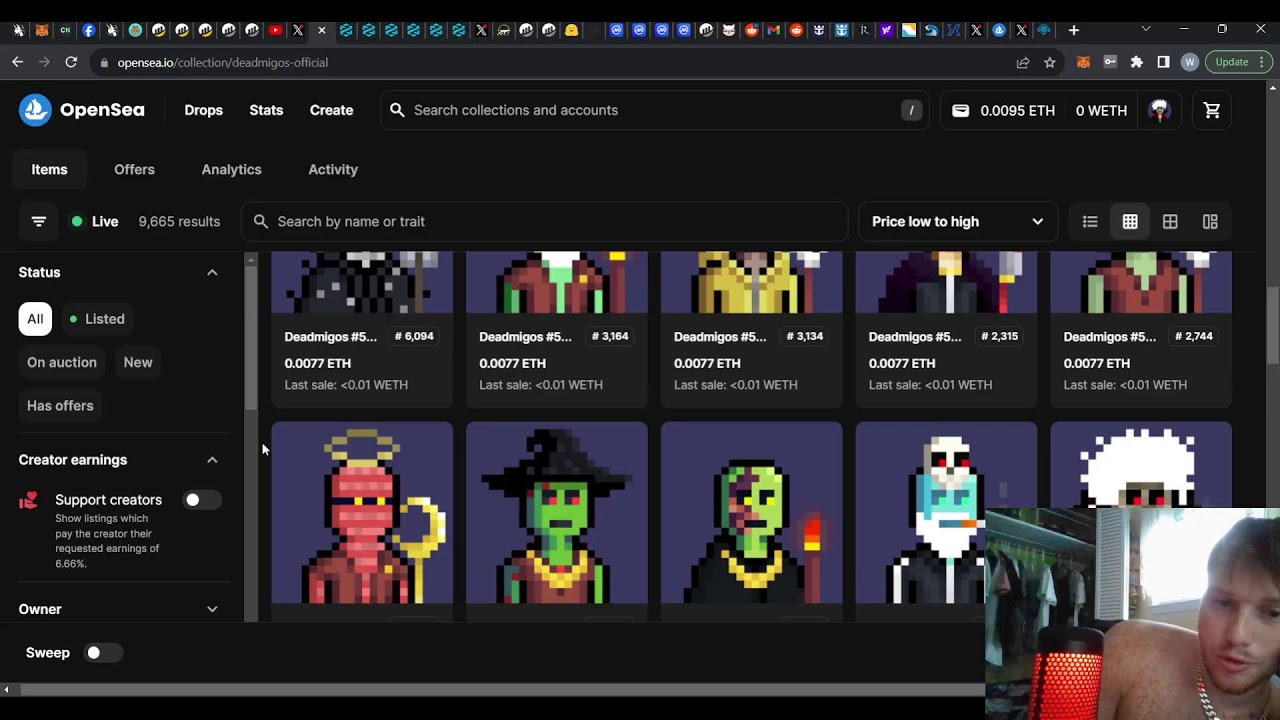
Task: Open Deadmigos card with rarity # 3,134
Action: 752,330
